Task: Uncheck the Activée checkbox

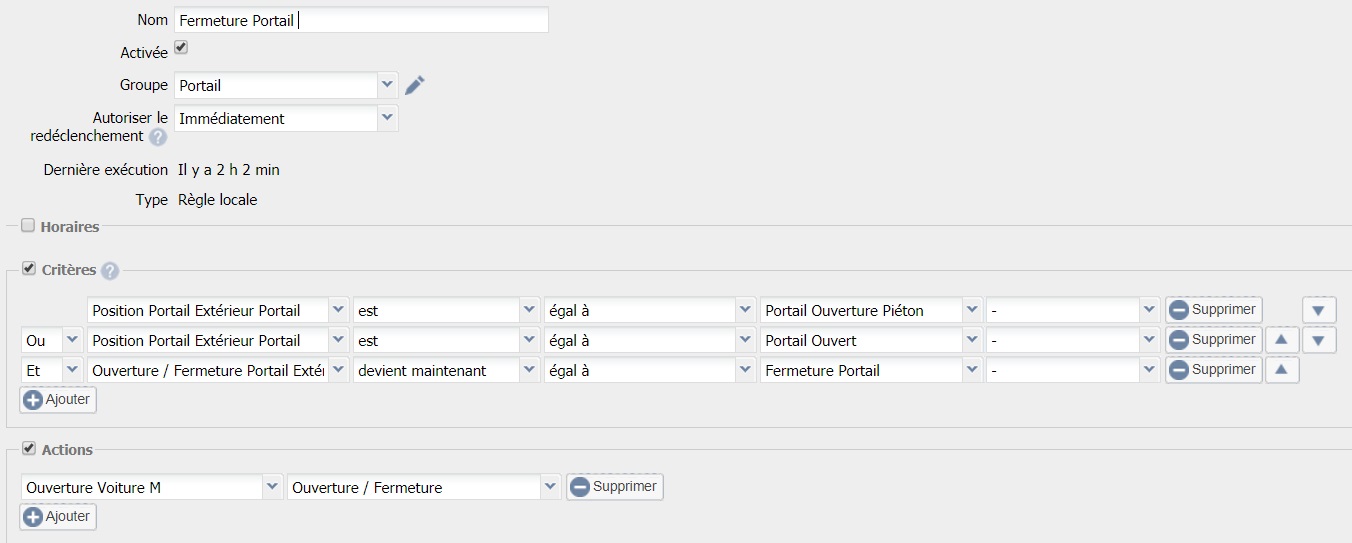Action: [181, 47]
